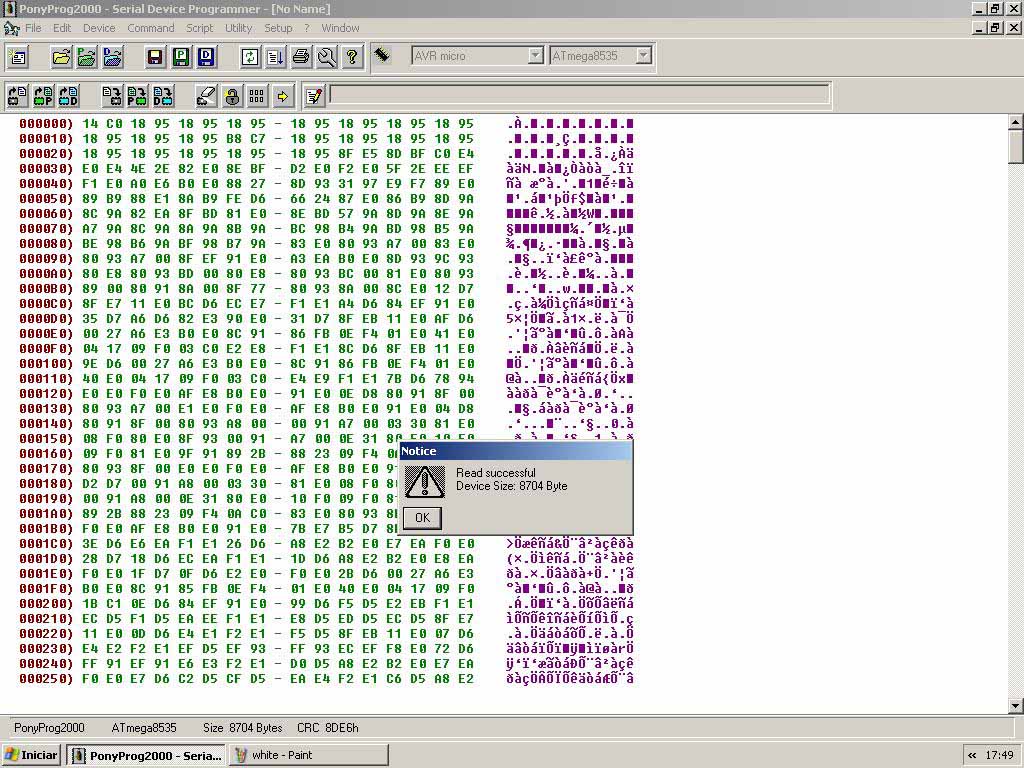
Task: Click Read Program memory icon marked P
Action: (x=43, y=97)
